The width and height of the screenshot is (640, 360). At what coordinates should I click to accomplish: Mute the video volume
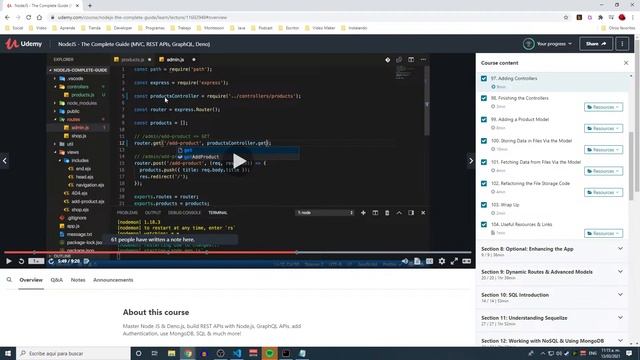[x=404, y=261]
